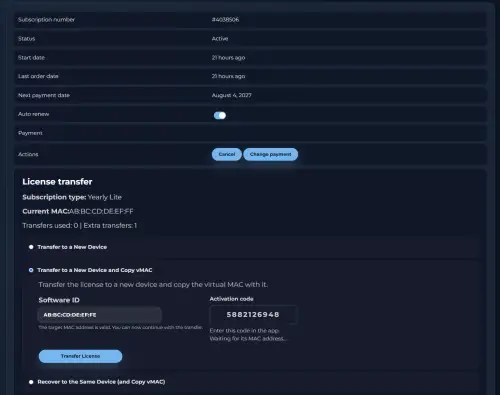
Task: Select subscription number #4038506 value
Action: pos(225,20)
